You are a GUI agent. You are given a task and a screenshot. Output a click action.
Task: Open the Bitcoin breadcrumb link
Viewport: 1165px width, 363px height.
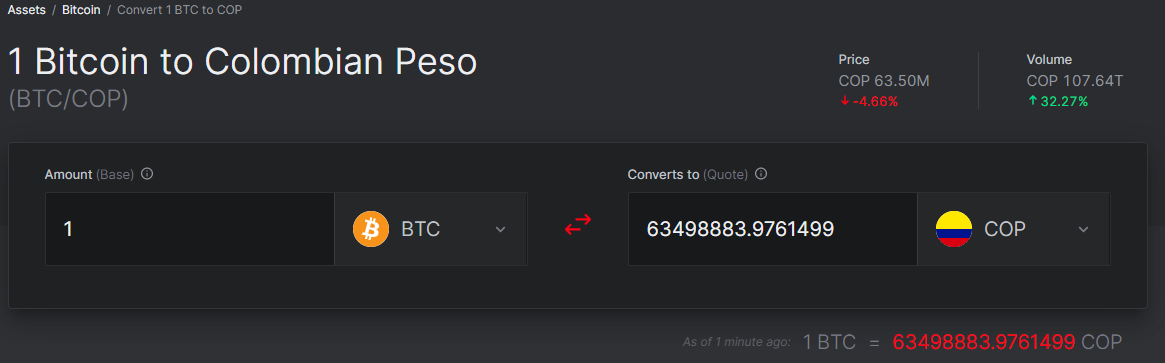[x=82, y=10]
